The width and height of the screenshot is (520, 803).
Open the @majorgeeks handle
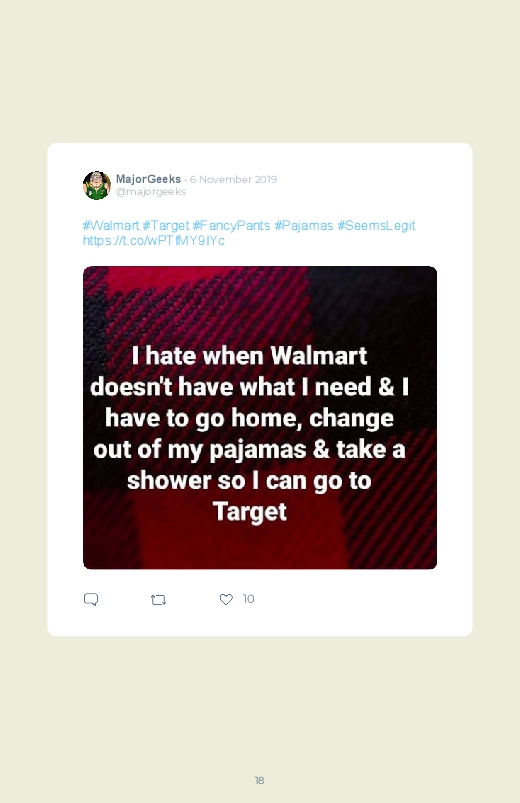pos(151,192)
